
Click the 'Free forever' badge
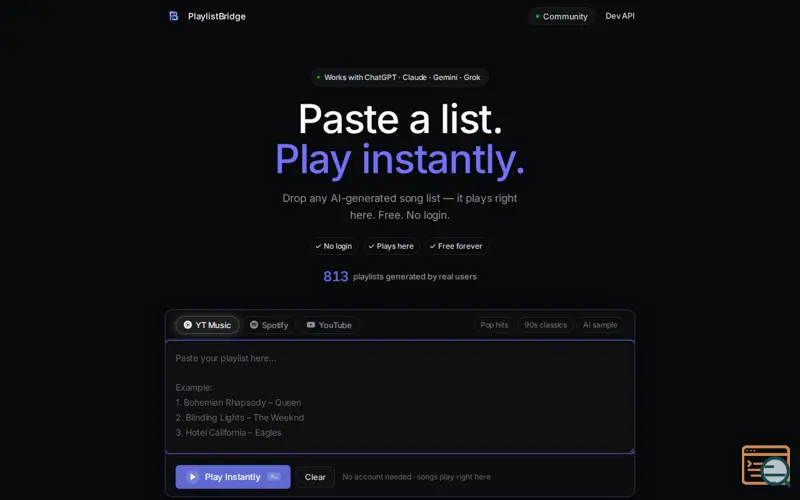point(456,246)
